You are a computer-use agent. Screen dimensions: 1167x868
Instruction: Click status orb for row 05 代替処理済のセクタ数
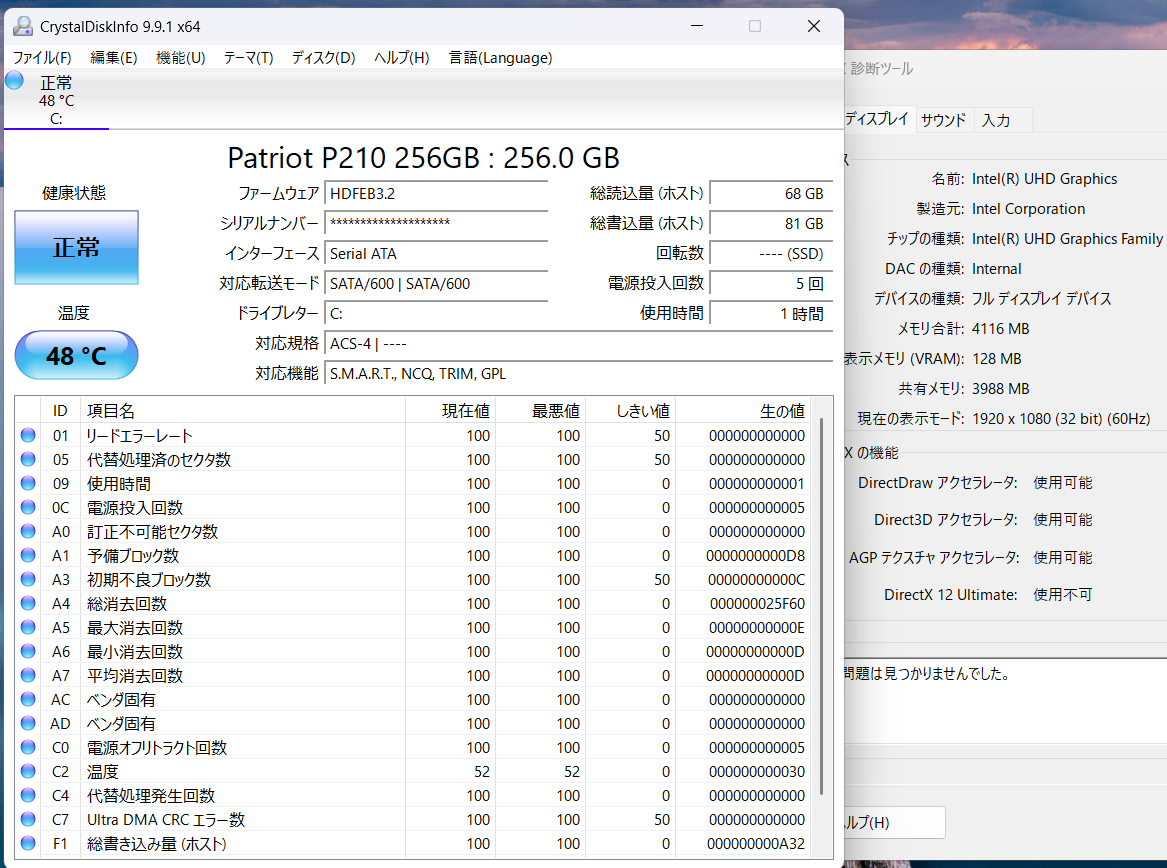click(28, 459)
